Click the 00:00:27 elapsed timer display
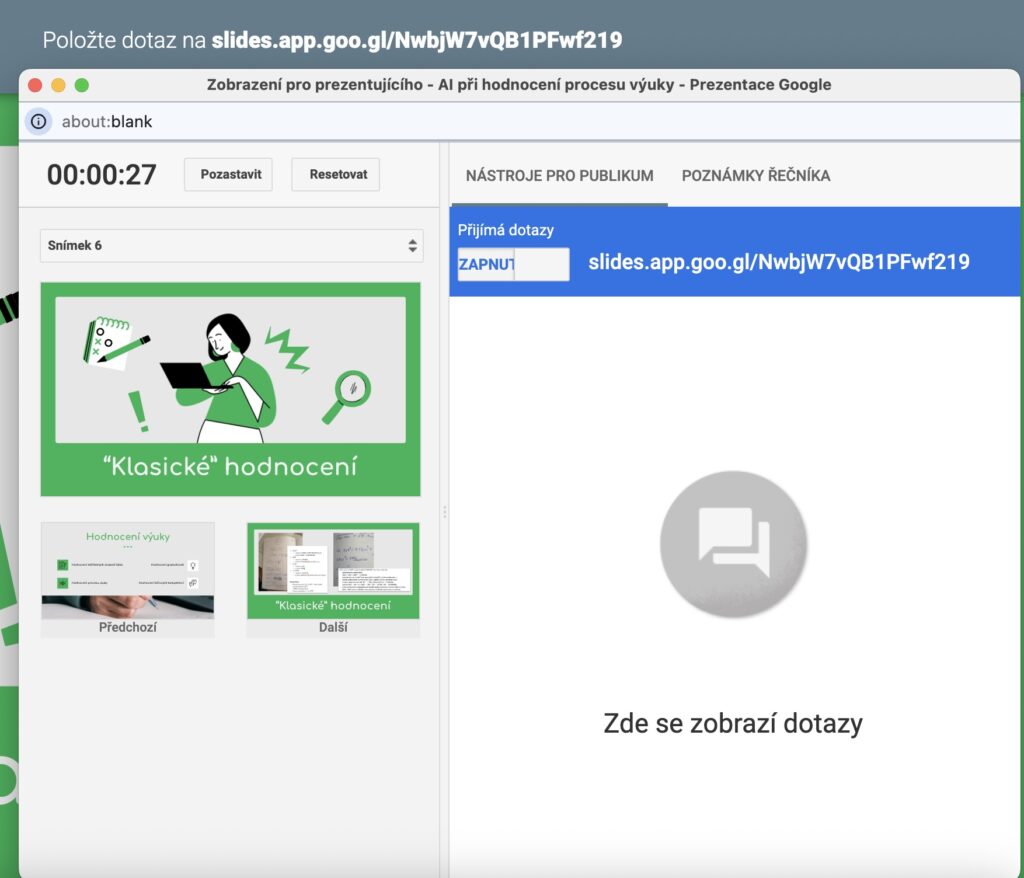The width and height of the screenshot is (1024, 878). [102, 175]
